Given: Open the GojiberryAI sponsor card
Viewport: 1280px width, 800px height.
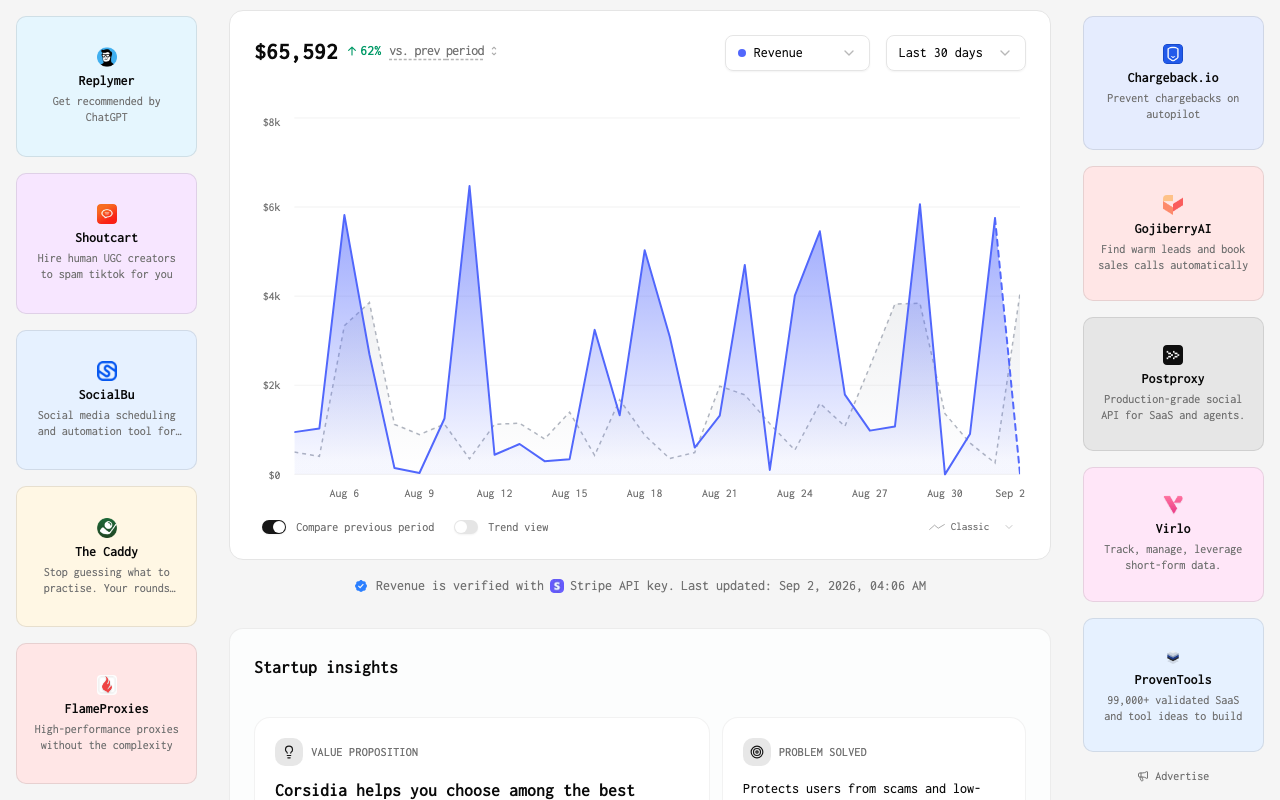Looking at the screenshot, I should pyautogui.click(x=1173, y=233).
